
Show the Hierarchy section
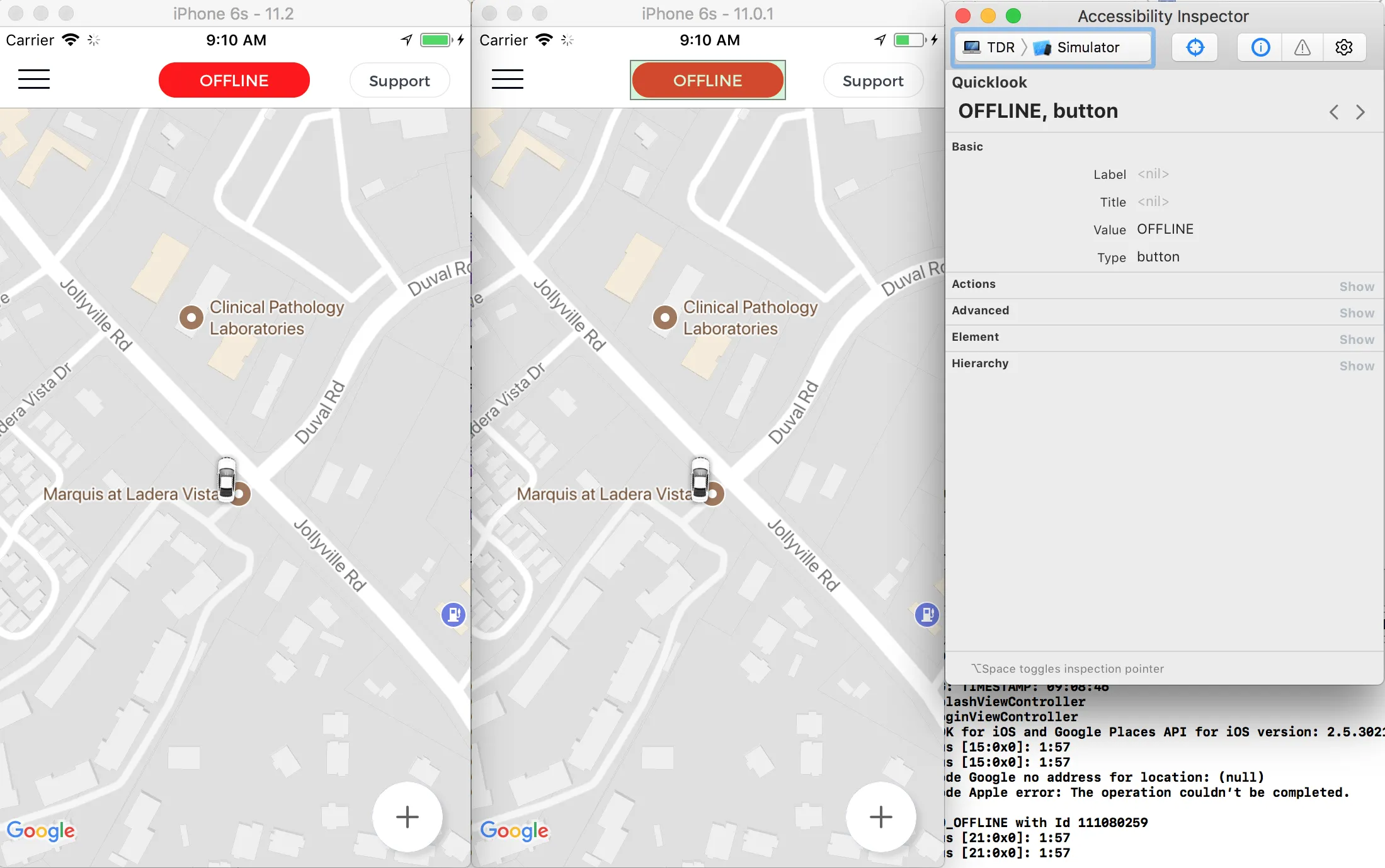(x=1356, y=366)
